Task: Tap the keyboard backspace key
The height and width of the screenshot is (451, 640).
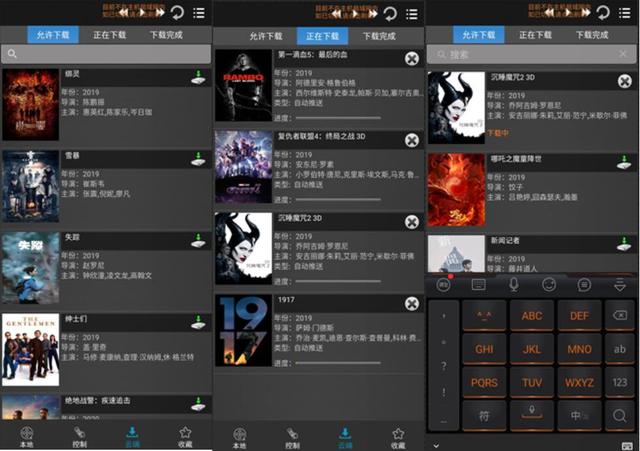Action: 620,315
